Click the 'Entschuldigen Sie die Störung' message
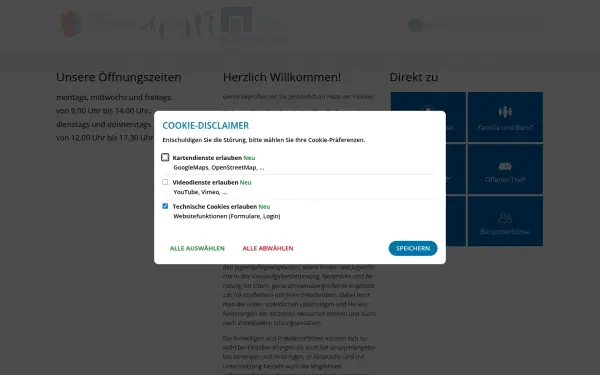The image size is (600, 375). (x=264, y=140)
